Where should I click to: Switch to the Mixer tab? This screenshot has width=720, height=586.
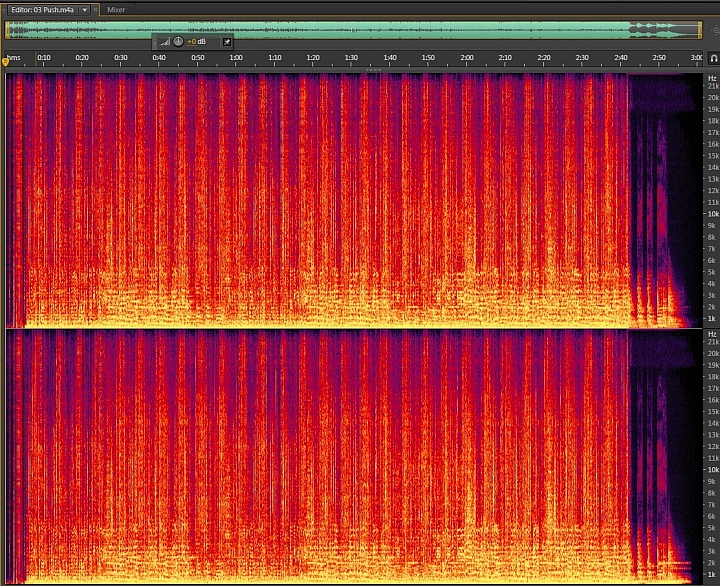click(x=116, y=10)
